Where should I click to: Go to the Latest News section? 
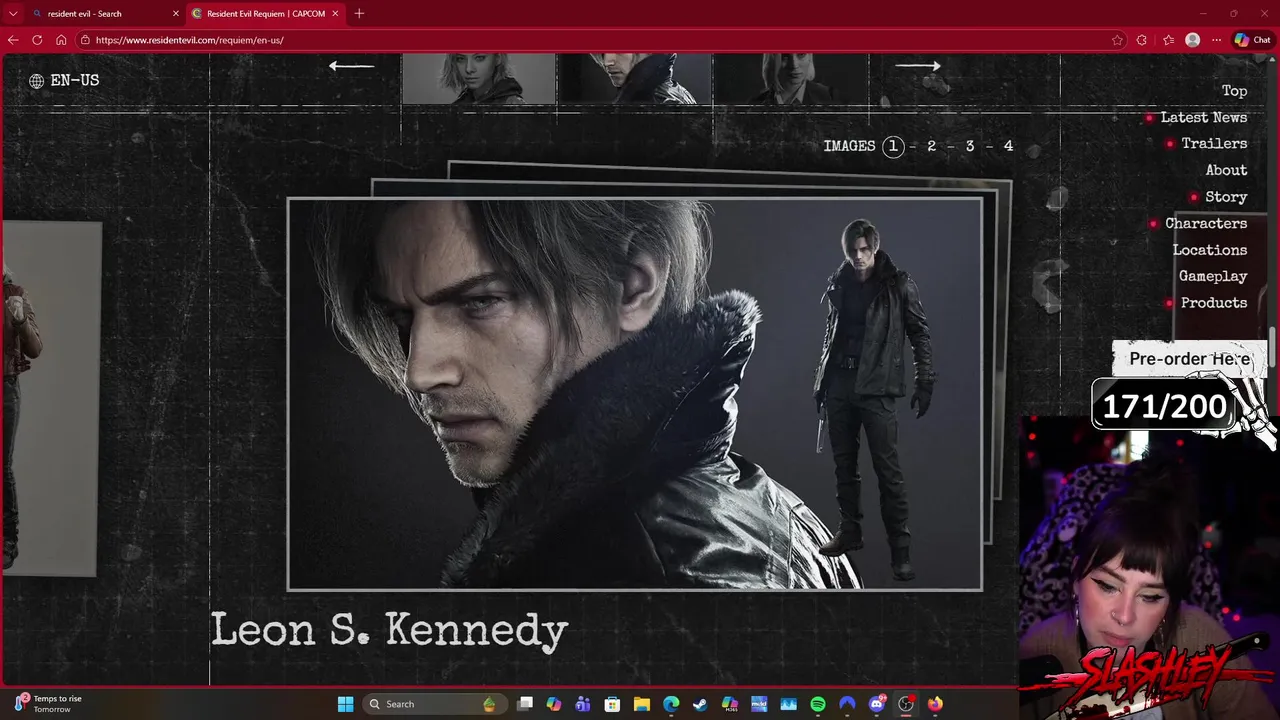coord(1204,117)
